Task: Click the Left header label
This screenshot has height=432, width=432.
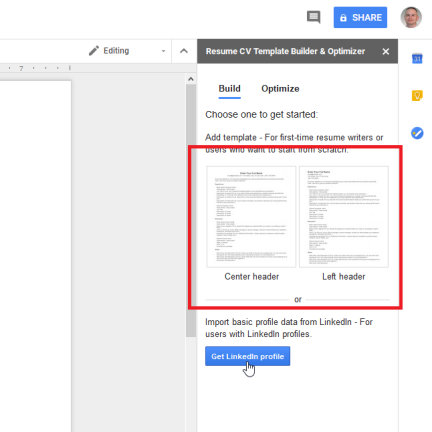Action: pos(344,277)
